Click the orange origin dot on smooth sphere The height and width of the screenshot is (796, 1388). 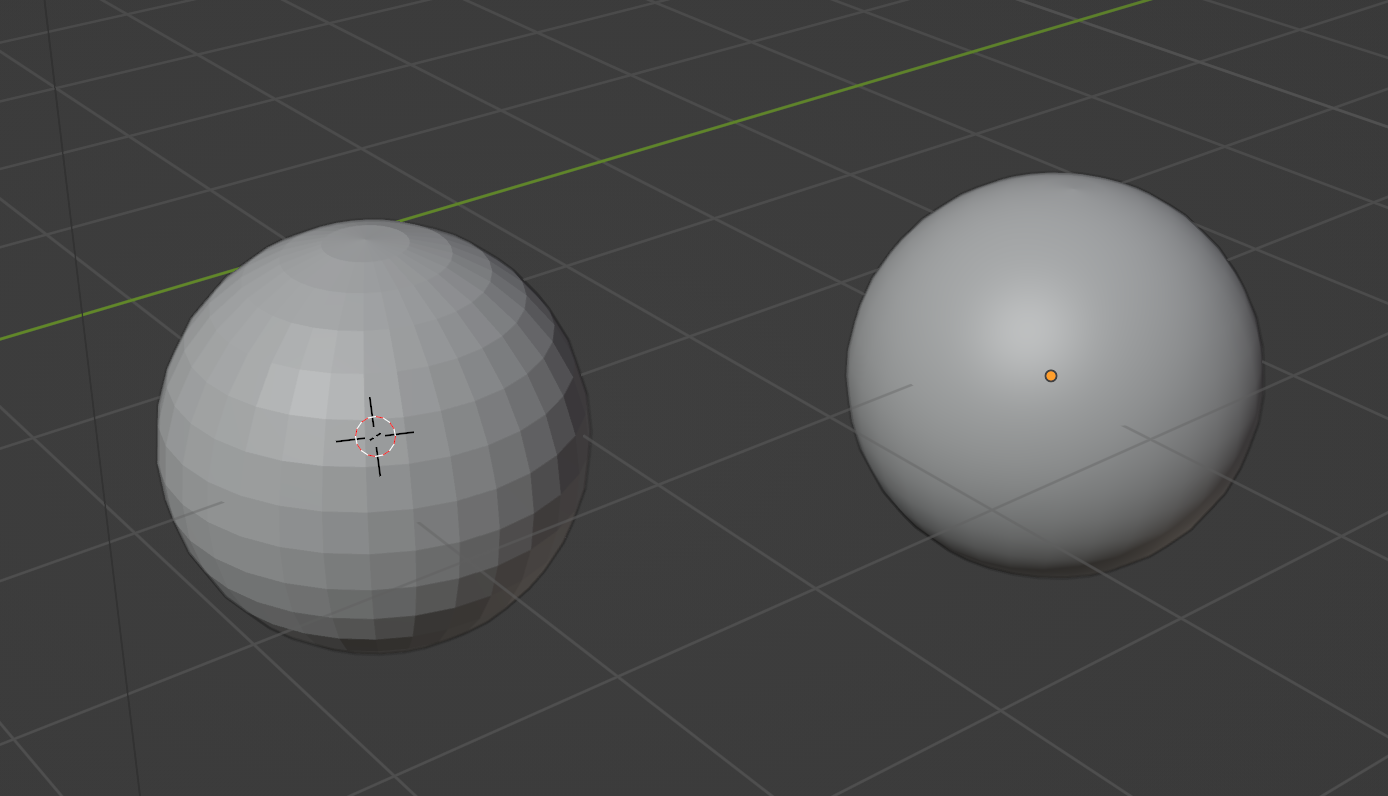click(x=1051, y=376)
